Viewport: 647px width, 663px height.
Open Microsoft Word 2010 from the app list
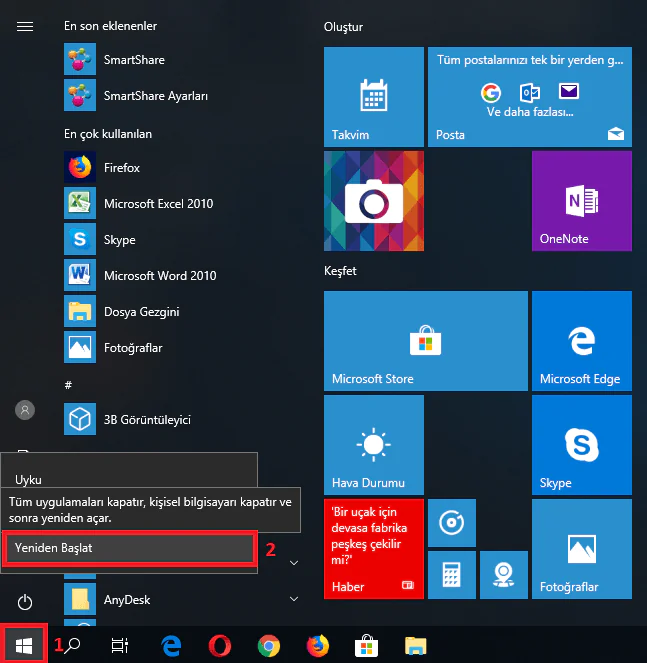pyautogui.click(x=159, y=276)
